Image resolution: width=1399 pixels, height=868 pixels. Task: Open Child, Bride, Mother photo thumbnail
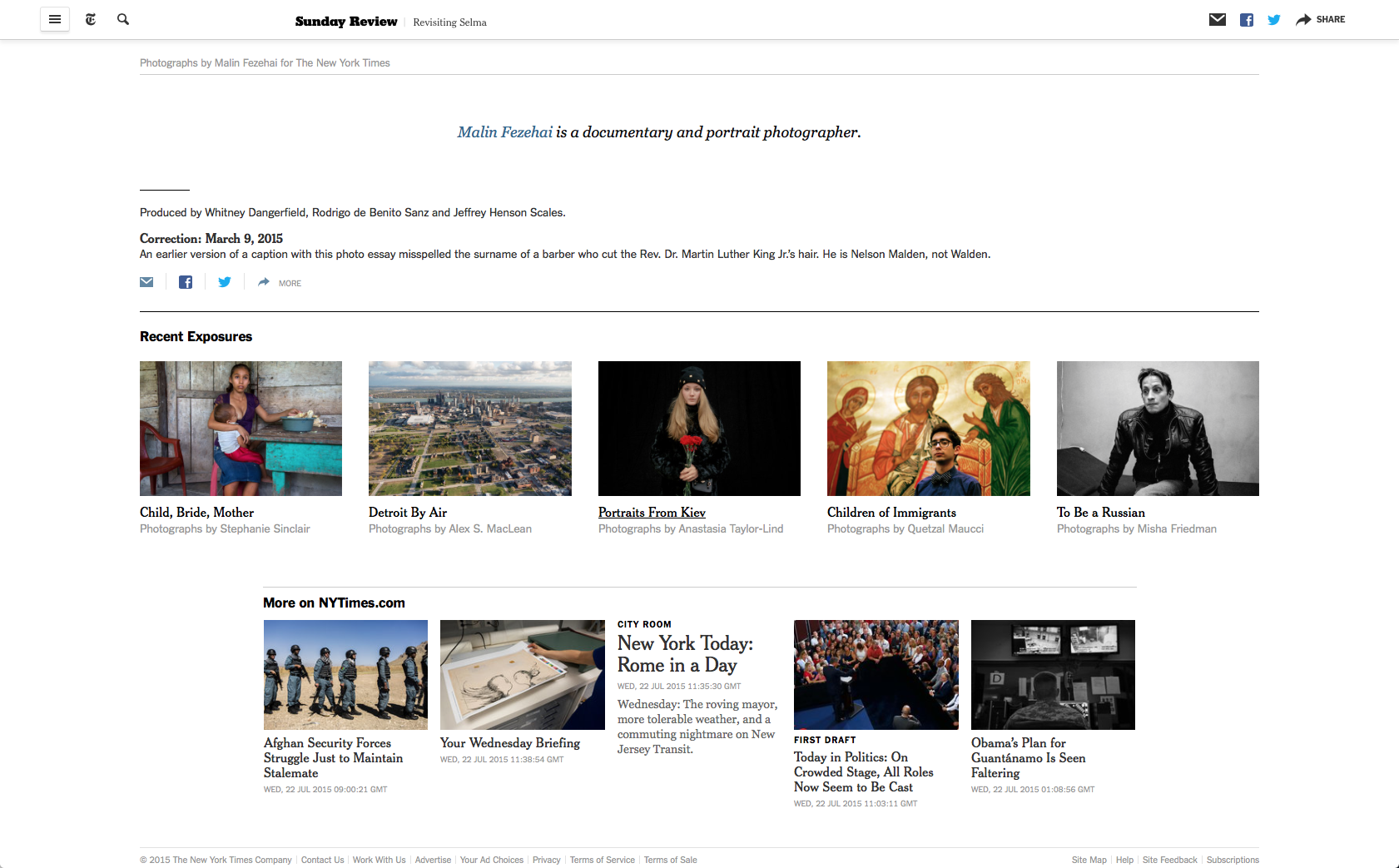(x=241, y=429)
